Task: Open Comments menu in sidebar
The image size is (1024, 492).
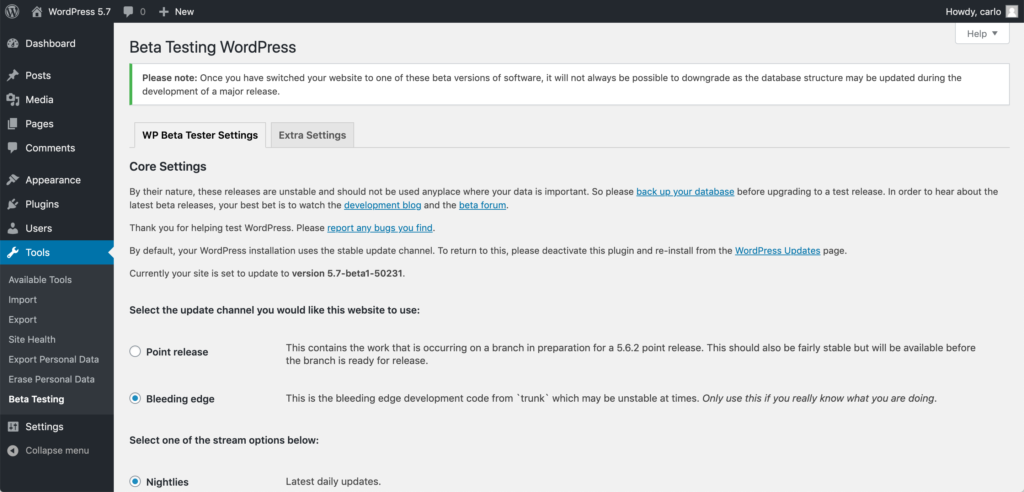Action: coord(57,148)
